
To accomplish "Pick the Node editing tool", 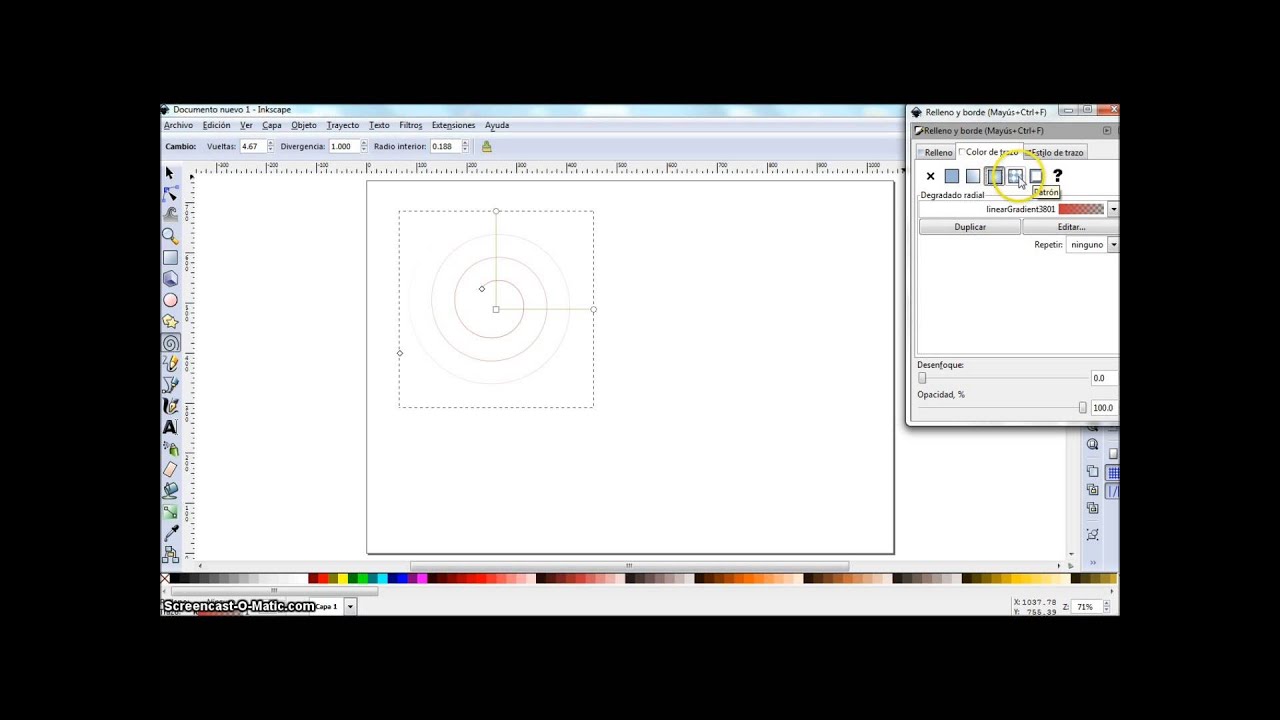I will pyautogui.click(x=170, y=193).
